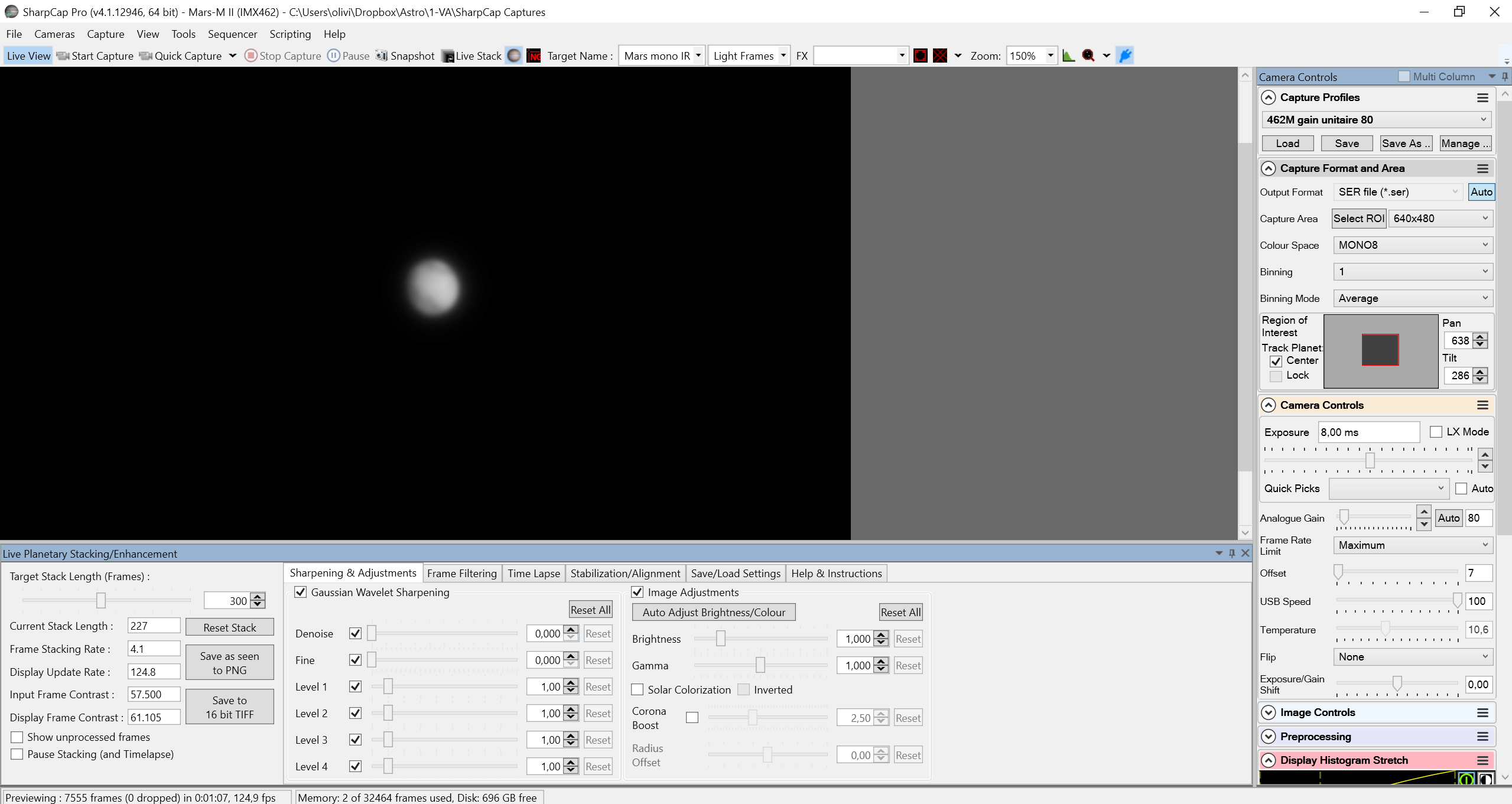The image size is (1512, 804).
Task: Click the focus score magnifier icon
Action: (x=1088, y=56)
